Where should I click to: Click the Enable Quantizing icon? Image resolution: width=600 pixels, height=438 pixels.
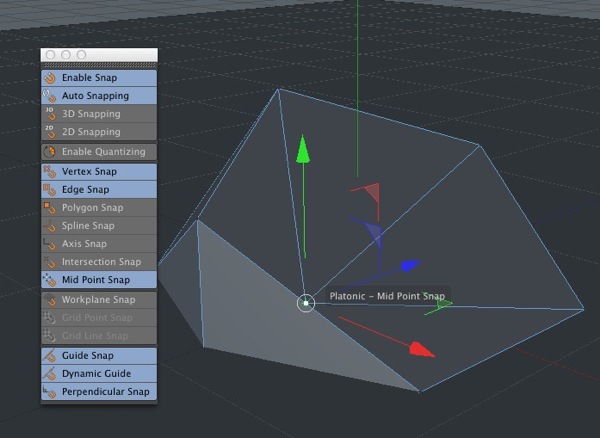pyautogui.click(x=50, y=152)
